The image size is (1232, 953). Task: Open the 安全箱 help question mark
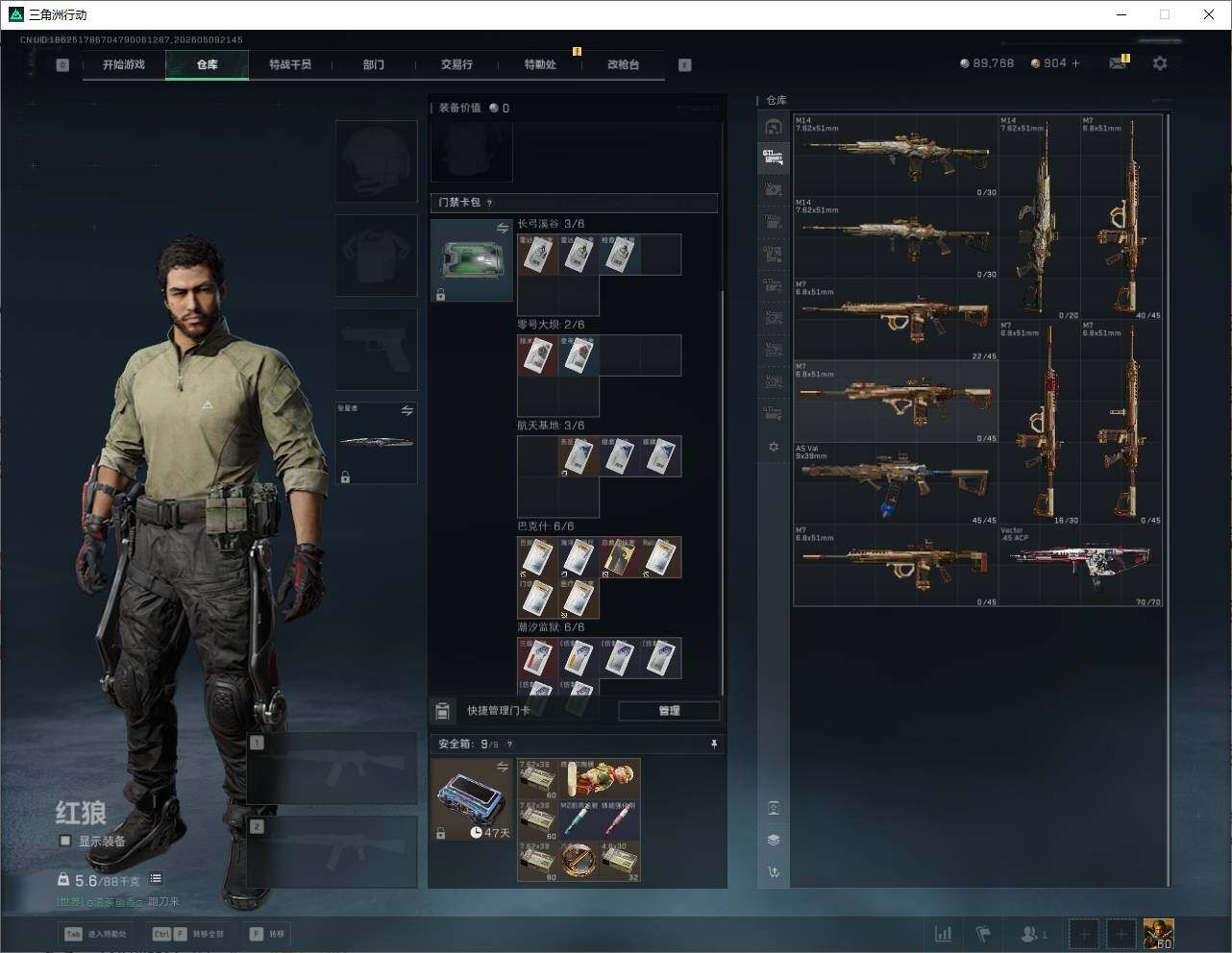pos(509,744)
